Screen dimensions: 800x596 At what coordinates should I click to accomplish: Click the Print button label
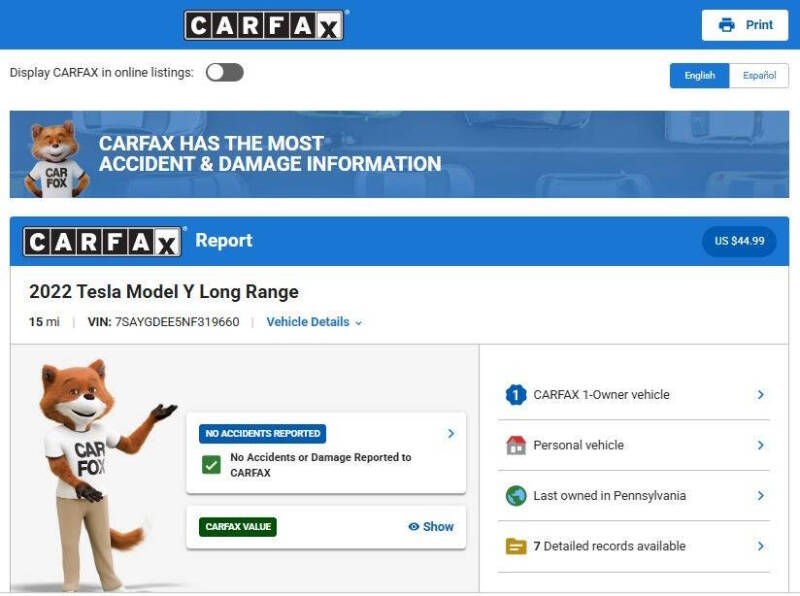(x=759, y=24)
